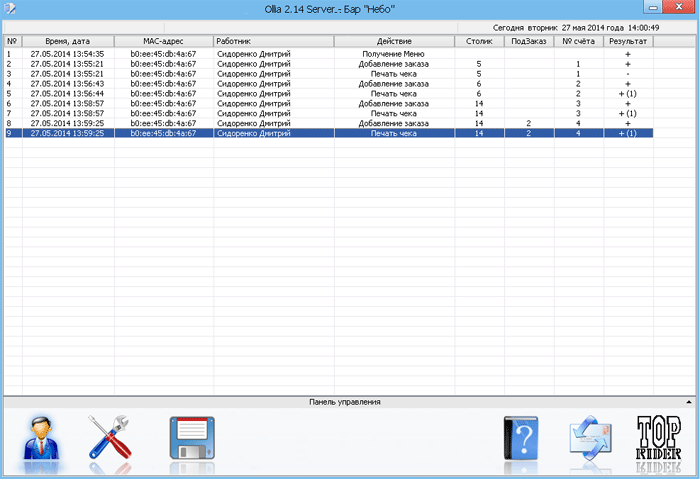Sort by the Работник column header
The width and height of the screenshot is (700, 479).
click(x=273, y=41)
